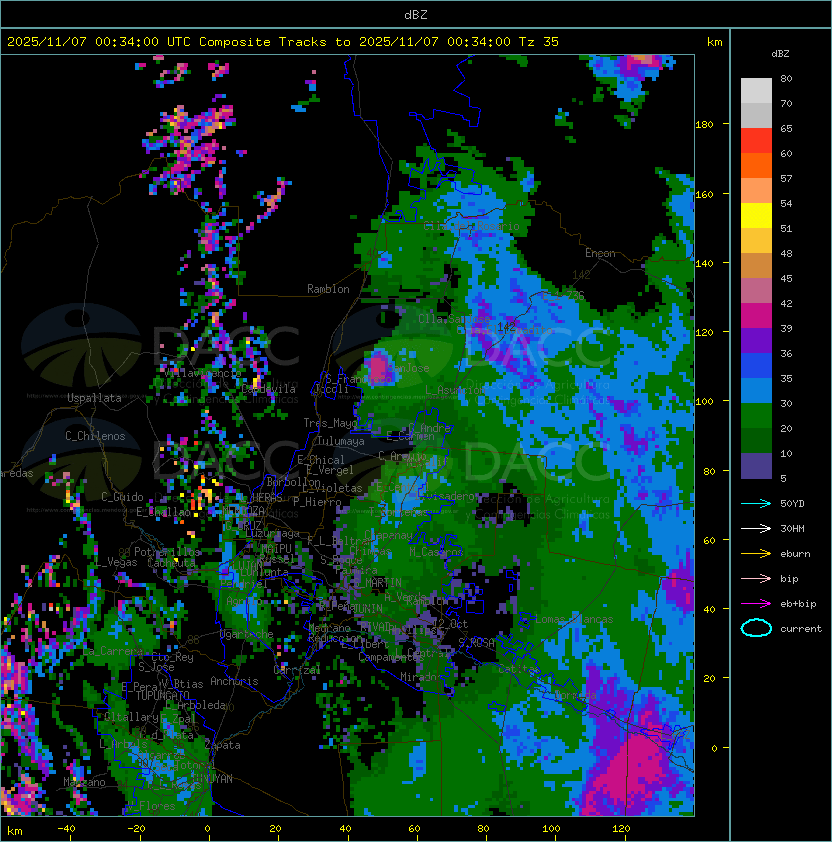Image resolution: width=832 pixels, height=842 pixels.
Task: Click the 'C_Chilenos' map label
Action: (95, 436)
